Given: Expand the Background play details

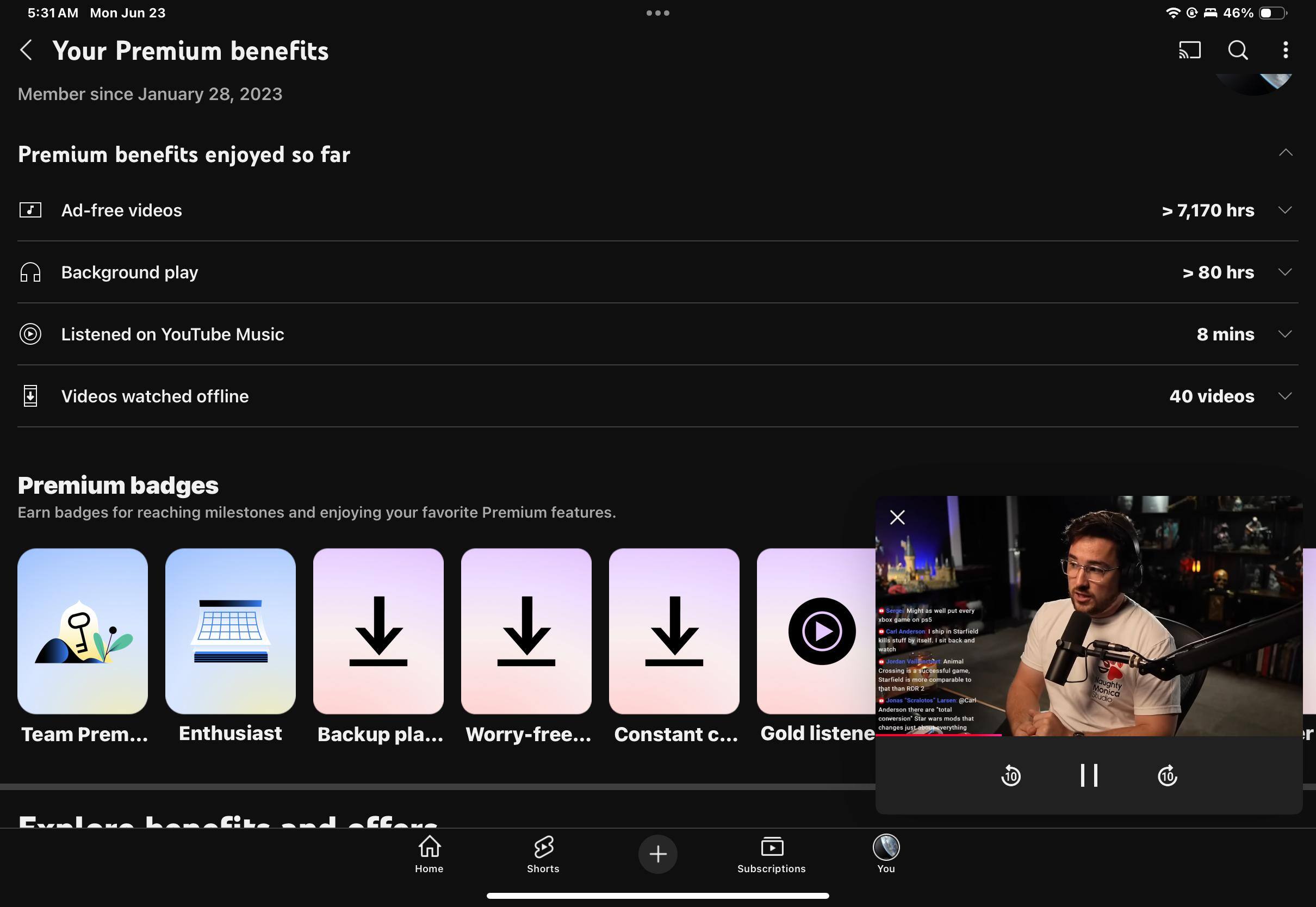Looking at the screenshot, I should point(1285,272).
